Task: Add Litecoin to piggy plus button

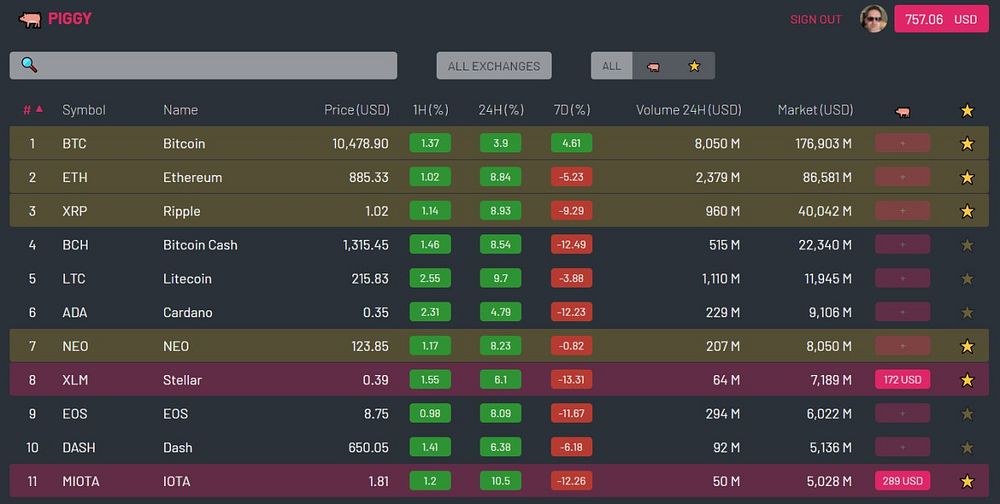Action: point(902,278)
